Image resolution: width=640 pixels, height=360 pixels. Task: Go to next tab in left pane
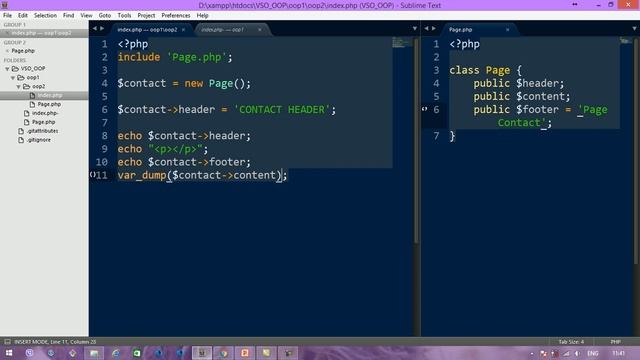tap(102, 29)
